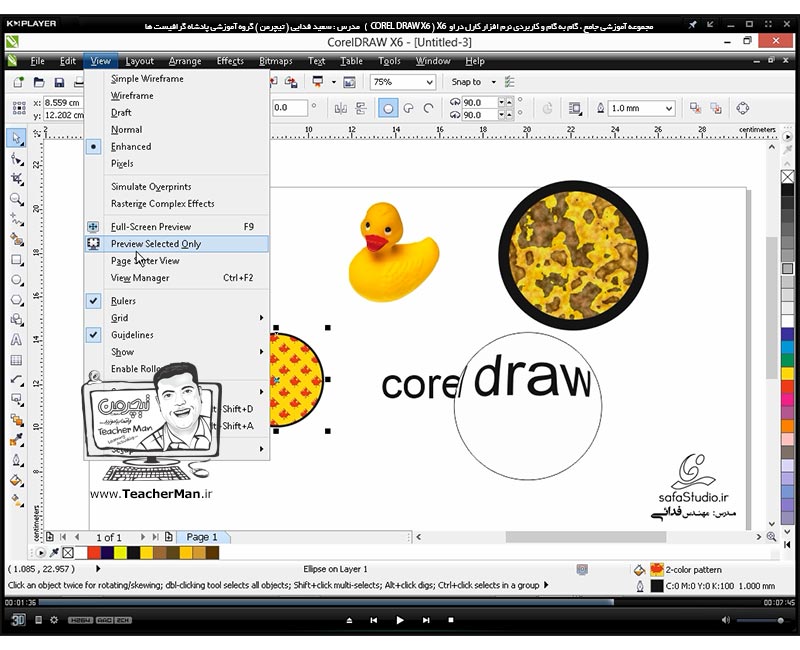Select the Outline pen tool
The image size is (800, 650).
click(17, 460)
